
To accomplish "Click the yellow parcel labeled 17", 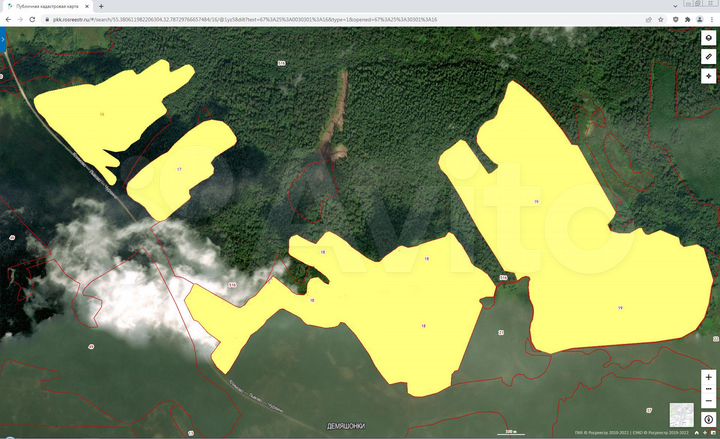I will coord(182,170).
